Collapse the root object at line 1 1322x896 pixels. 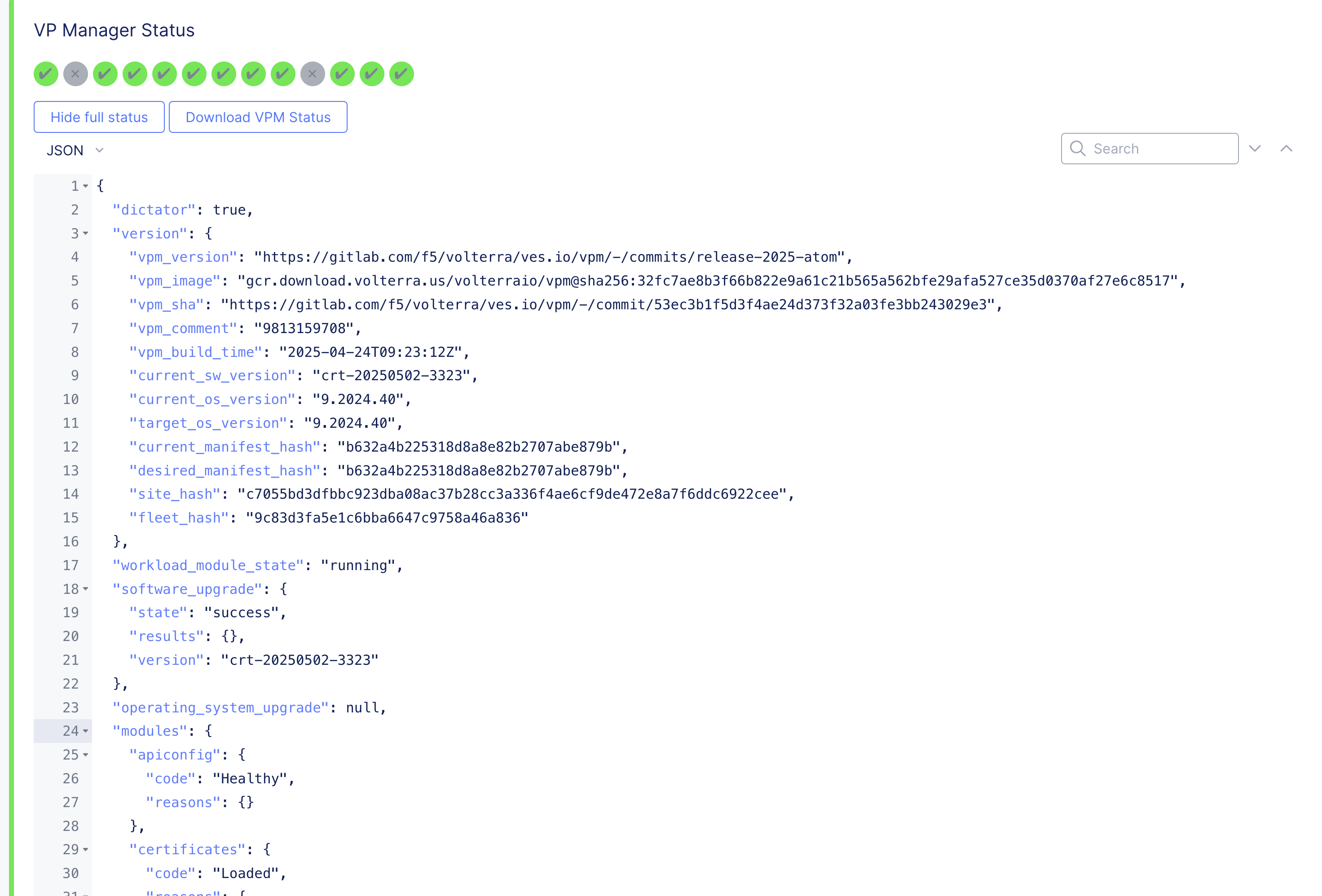tap(86, 186)
